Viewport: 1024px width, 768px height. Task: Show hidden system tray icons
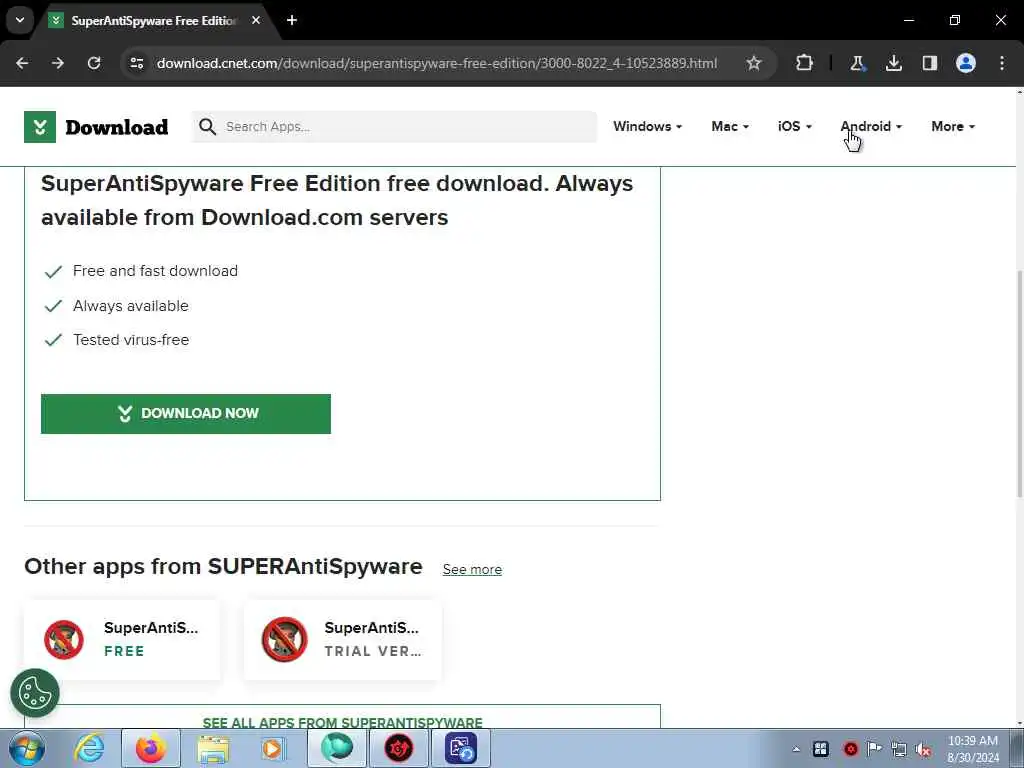795,749
